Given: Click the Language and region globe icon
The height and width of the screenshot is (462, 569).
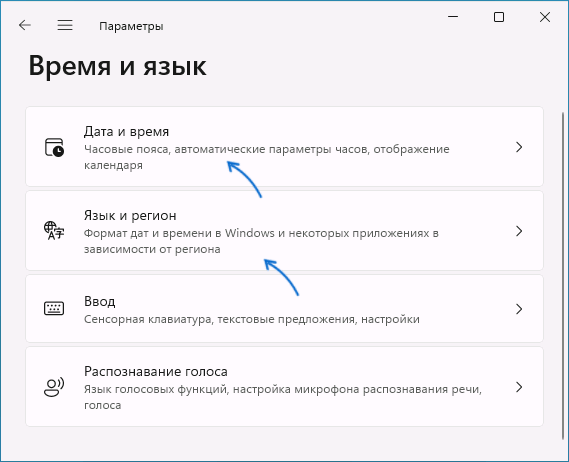Looking at the screenshot, I should tap(54, 231).
